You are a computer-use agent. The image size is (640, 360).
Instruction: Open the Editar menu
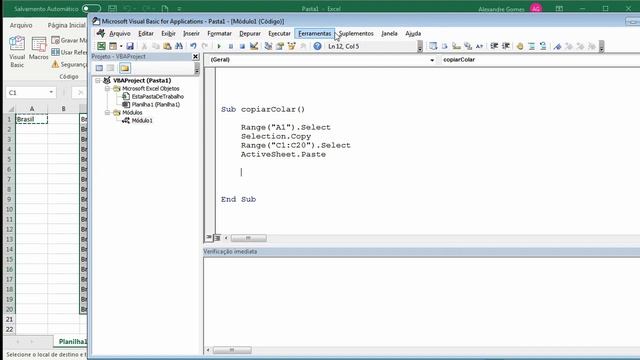pyautogui.click(x=146, y=33)
